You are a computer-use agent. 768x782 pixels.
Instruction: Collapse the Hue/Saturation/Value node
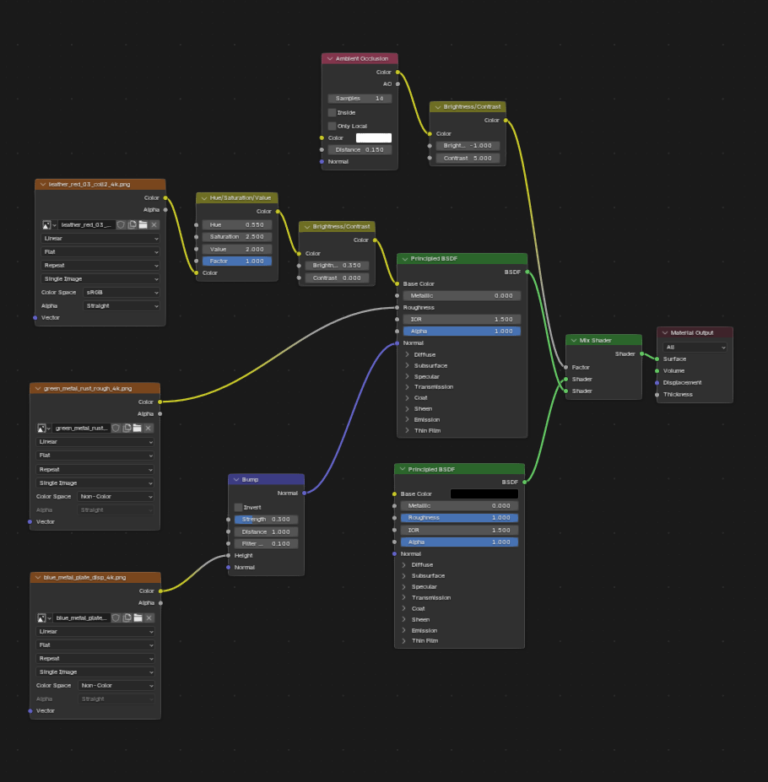coord(204,198)
